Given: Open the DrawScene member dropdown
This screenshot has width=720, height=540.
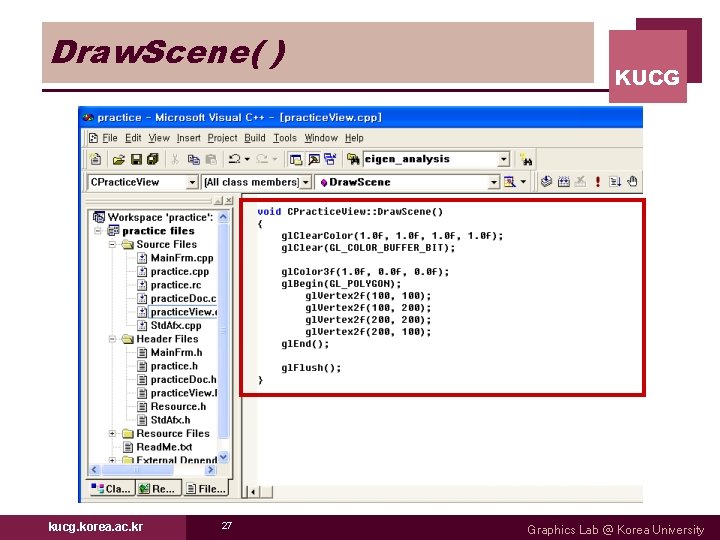Looking at the screenshot, I should (494, 182).
